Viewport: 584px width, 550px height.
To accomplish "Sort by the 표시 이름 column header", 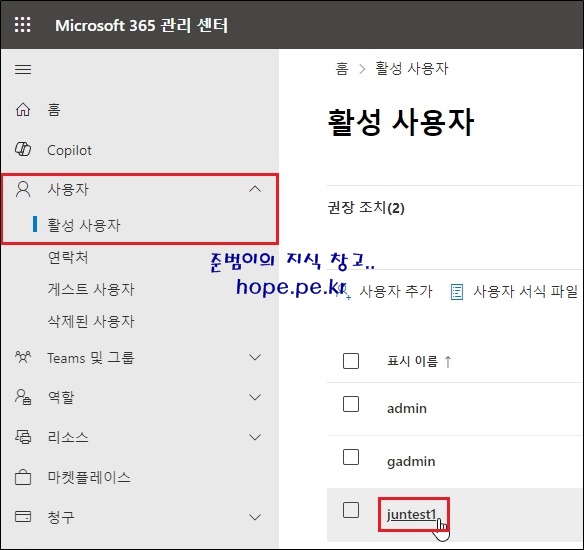I will click(x=412, y=361).
